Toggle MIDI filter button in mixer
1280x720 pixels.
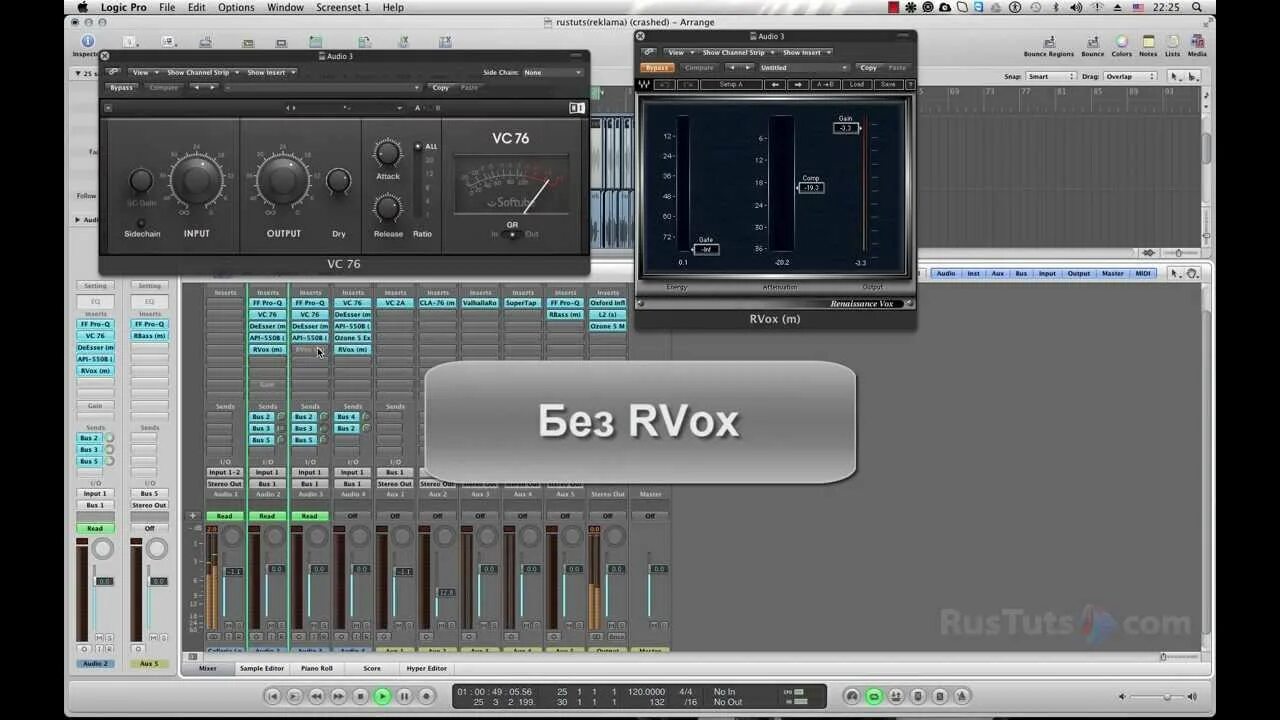click(x=1144, y=273)
